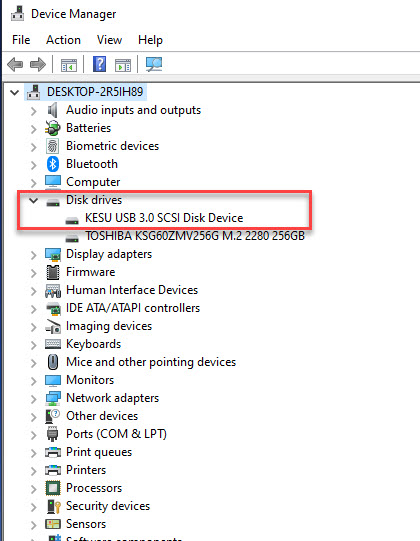Image resolution: width=420 pixels, height=541 pixels.
Task: Click the Processors chip icon
Action: 53,488
